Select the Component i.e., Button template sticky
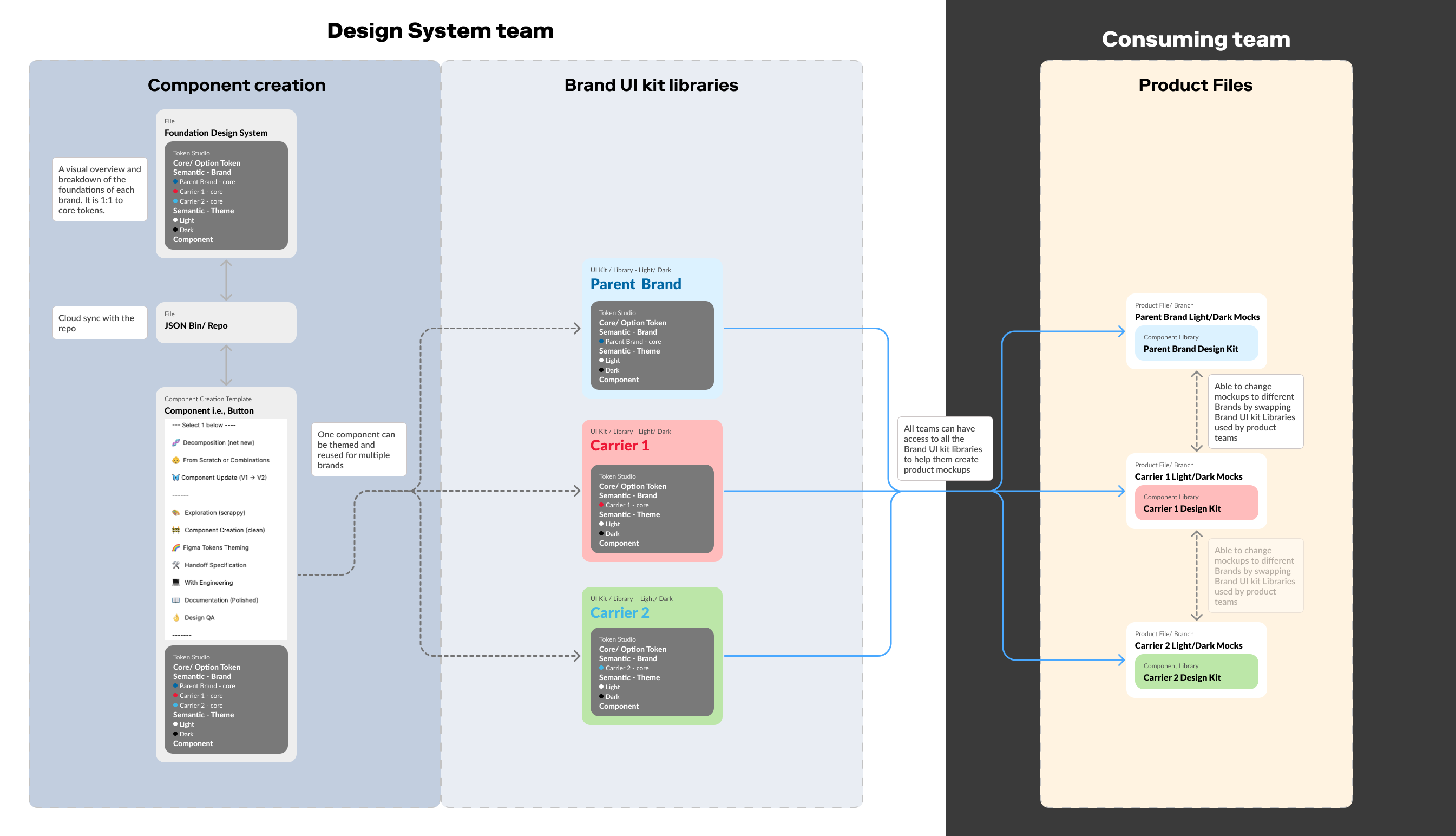This screenshot has height=836, width=1456. 209,410
